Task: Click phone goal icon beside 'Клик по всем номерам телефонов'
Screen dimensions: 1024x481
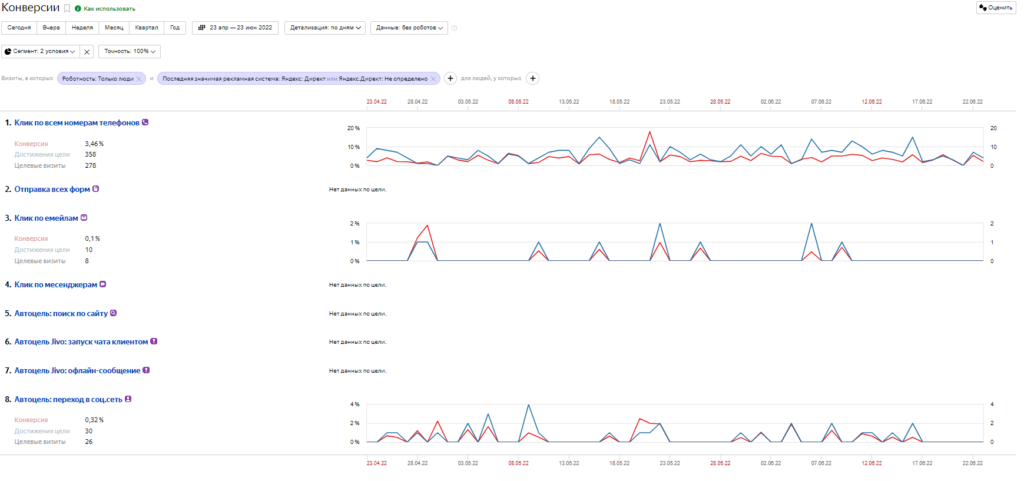Action: click(145, 122)
